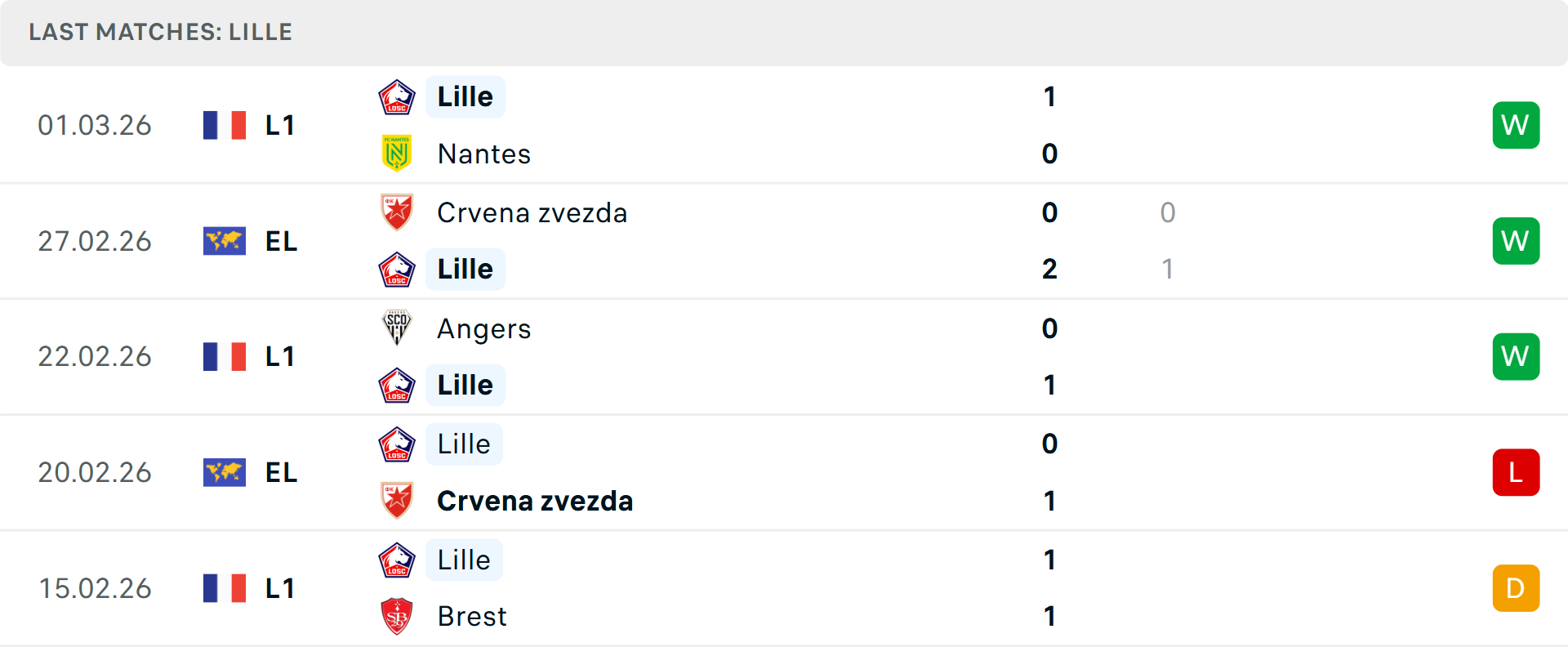The height and width of the screenshot is (647, 1568).
Task: Click the Europa League flag for 20.02.26
Action: coord(225,472)
